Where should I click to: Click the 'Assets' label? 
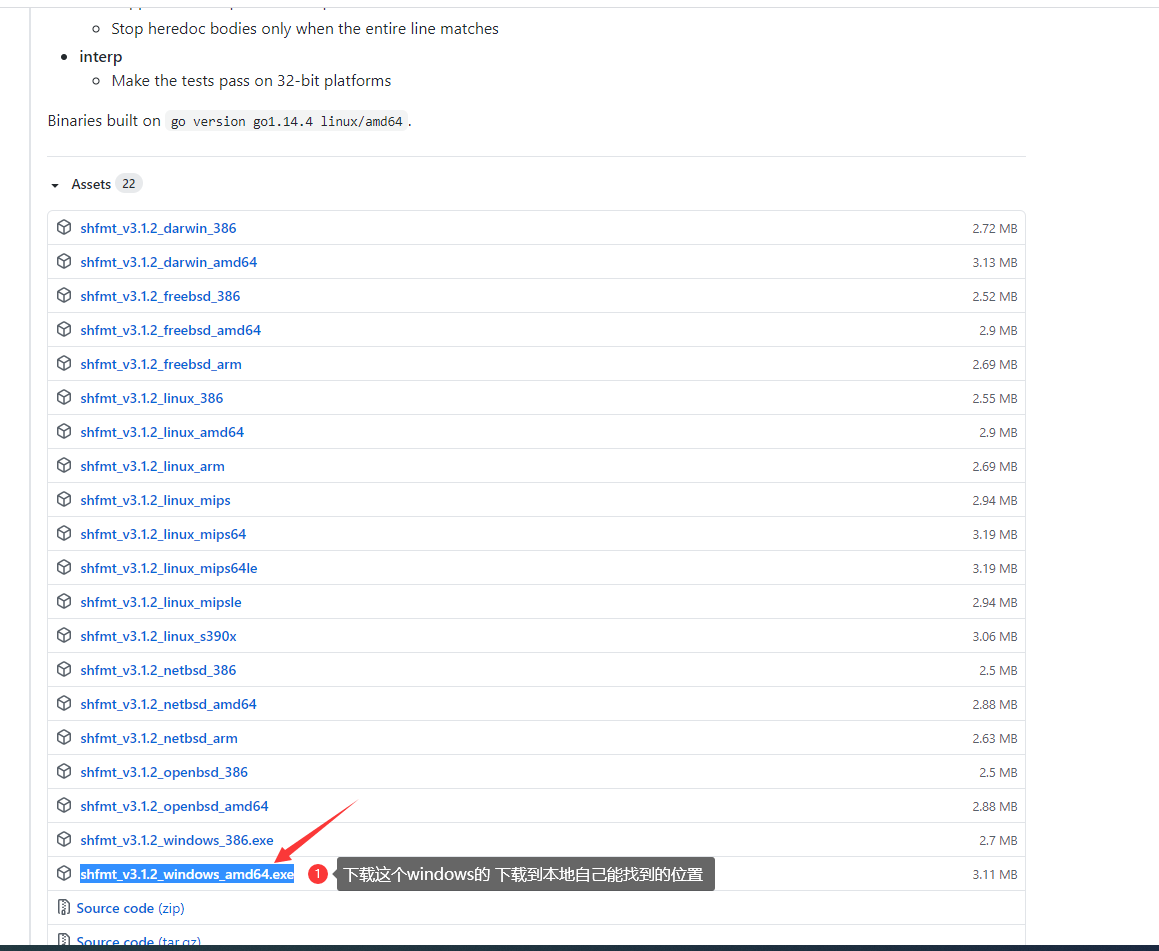click(x=91, y=184)
